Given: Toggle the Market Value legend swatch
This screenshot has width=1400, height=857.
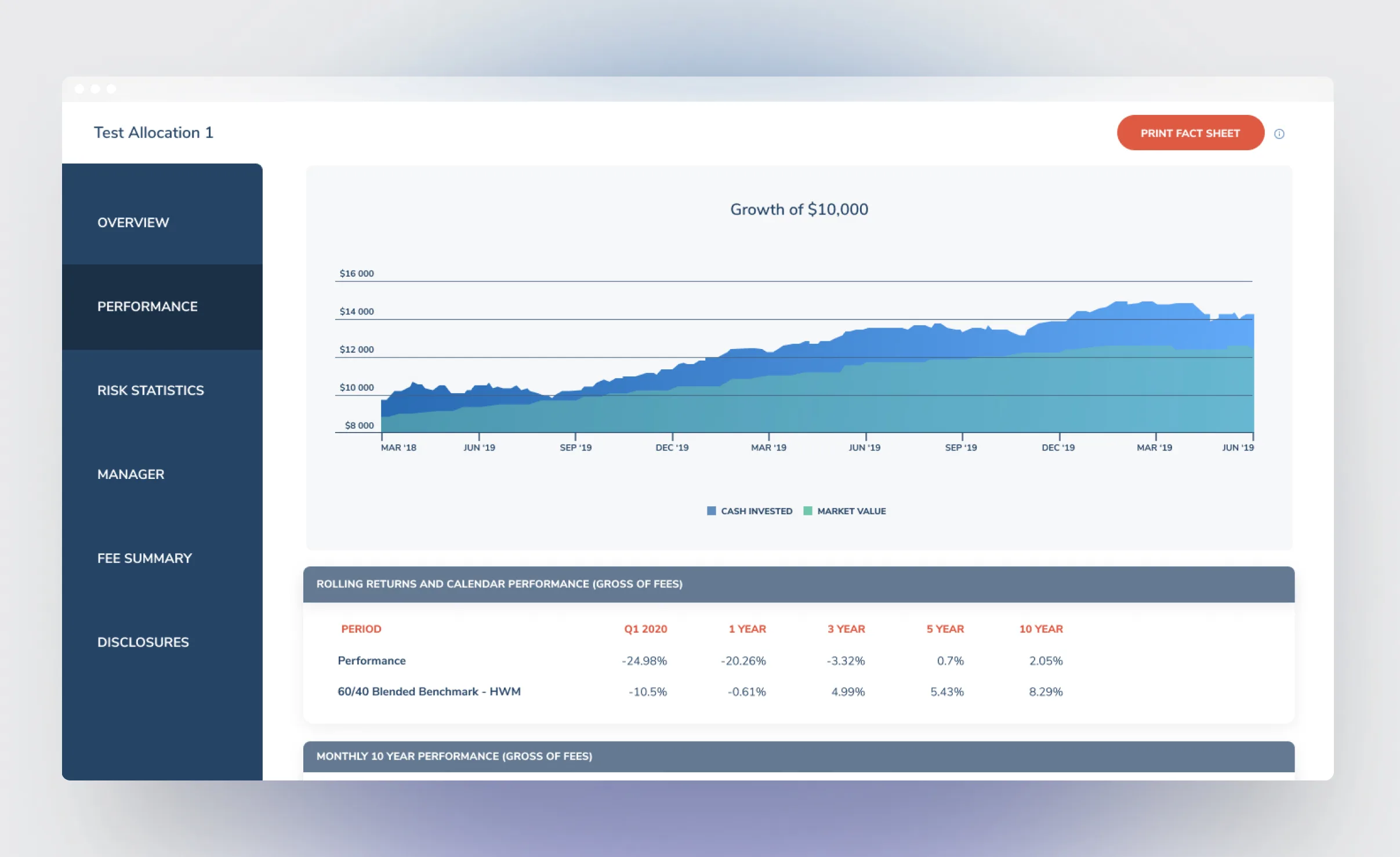Looking at the screenshot, I should 807,511.
